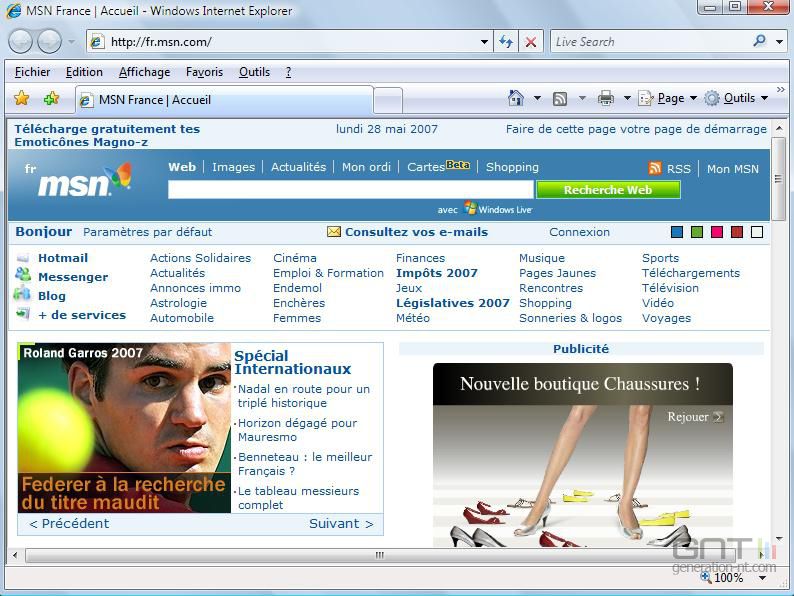Open the Outils menu in menu bar
Viewport: 794px width, 596px height.
coord(254,72)
